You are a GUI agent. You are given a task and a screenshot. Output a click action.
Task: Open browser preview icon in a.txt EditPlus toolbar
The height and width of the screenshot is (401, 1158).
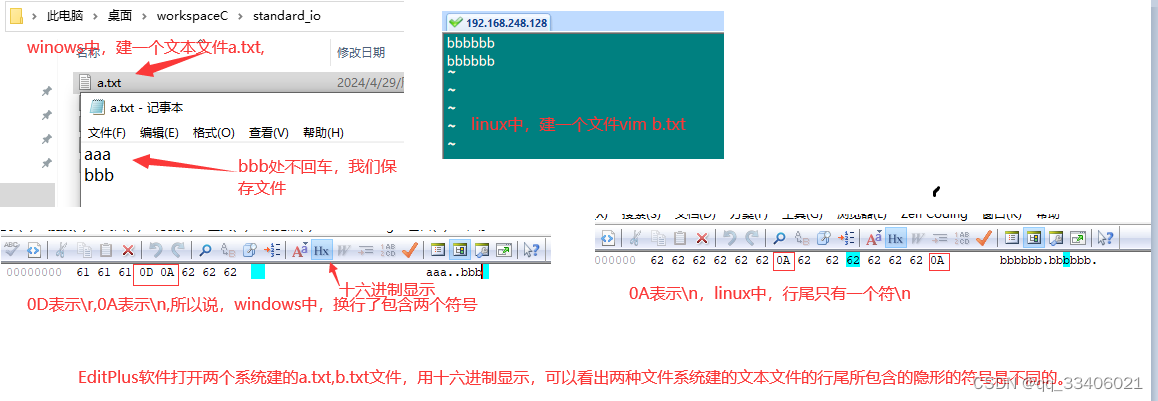pos(33,250)
